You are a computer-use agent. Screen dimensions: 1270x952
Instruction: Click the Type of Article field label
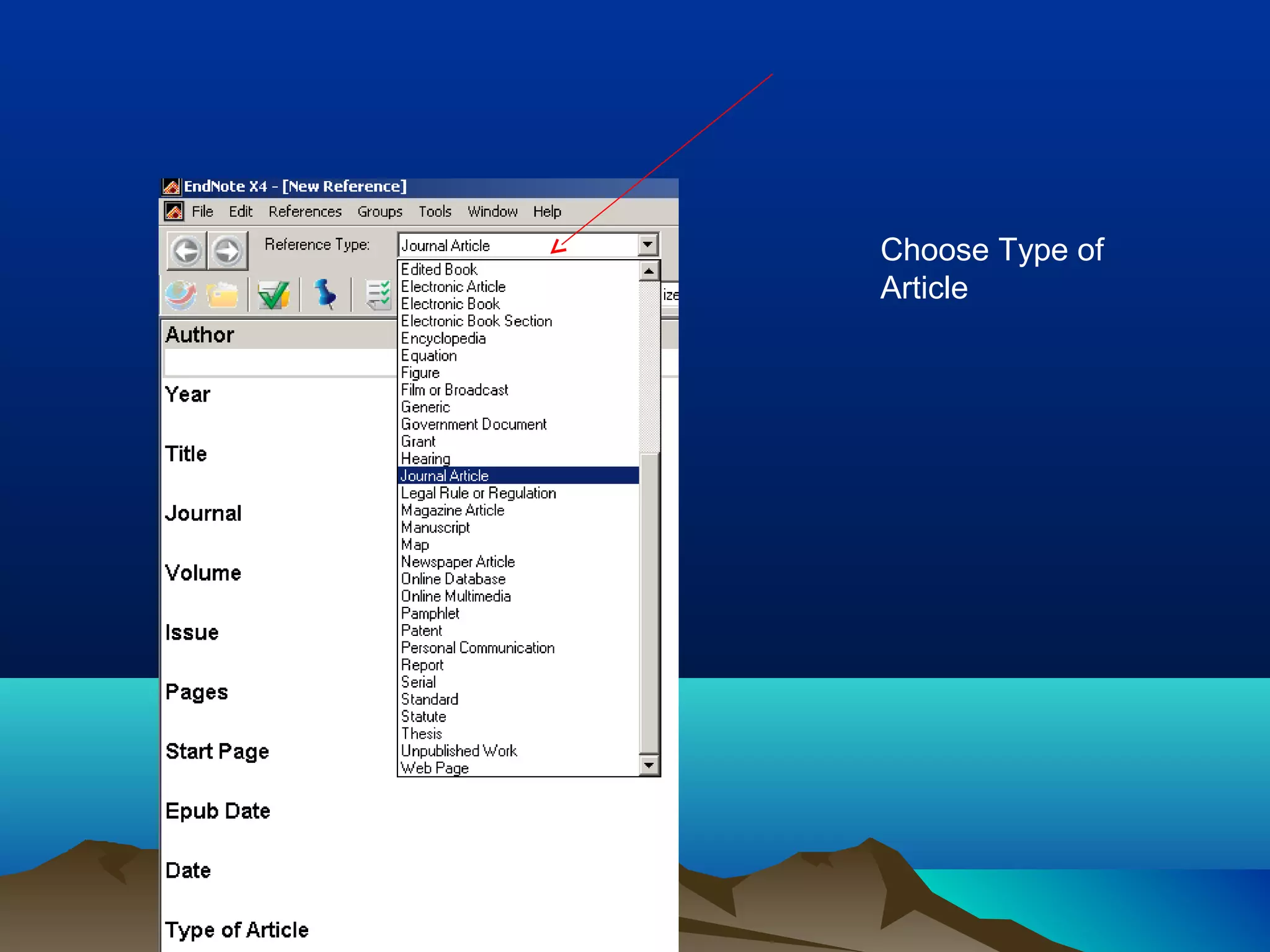point(237,931)
